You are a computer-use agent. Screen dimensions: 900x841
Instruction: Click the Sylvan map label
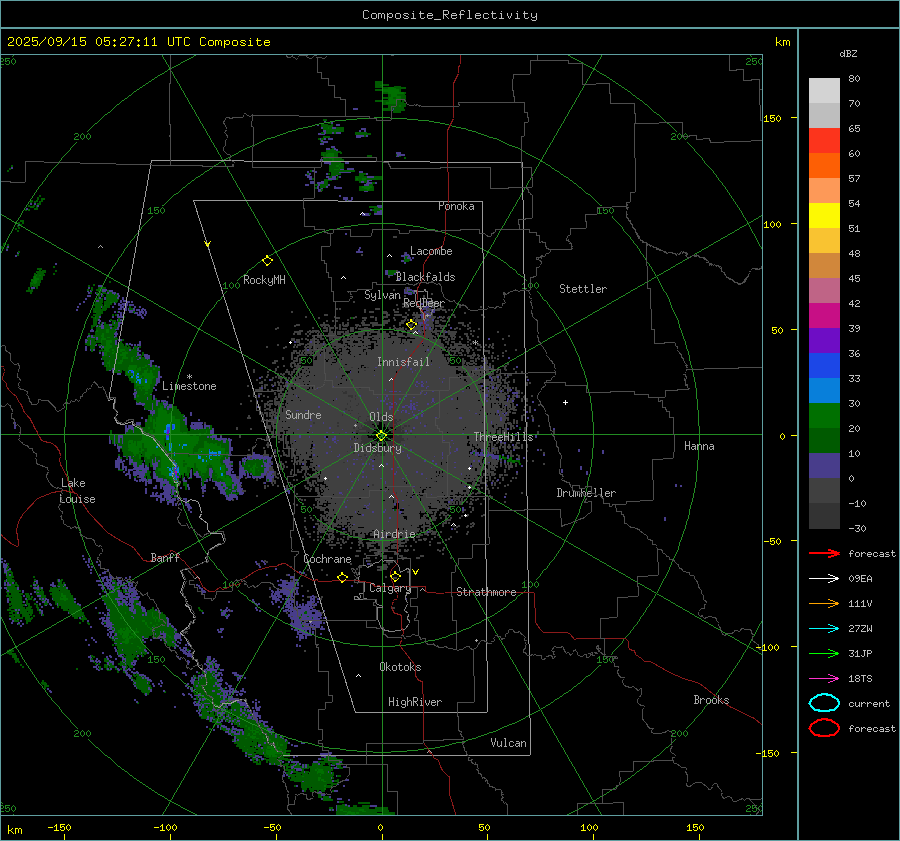tap(382, 295)
